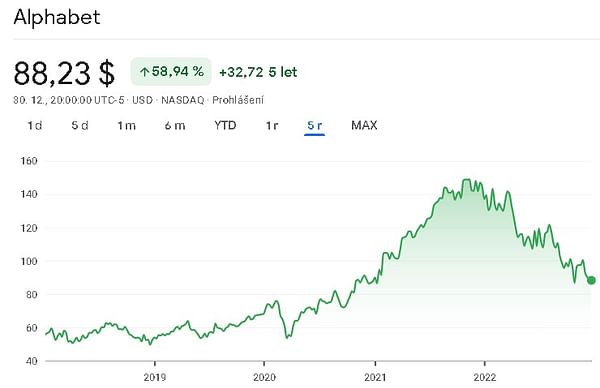Open the Prohlášení disclaimer link

238,100
